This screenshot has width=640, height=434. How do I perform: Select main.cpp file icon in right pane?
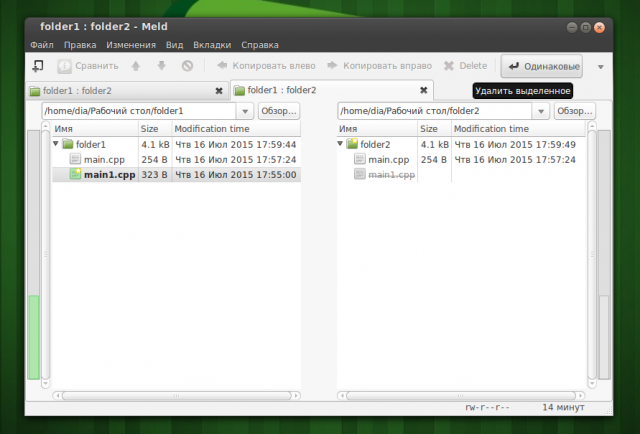(x=360, y=159)
